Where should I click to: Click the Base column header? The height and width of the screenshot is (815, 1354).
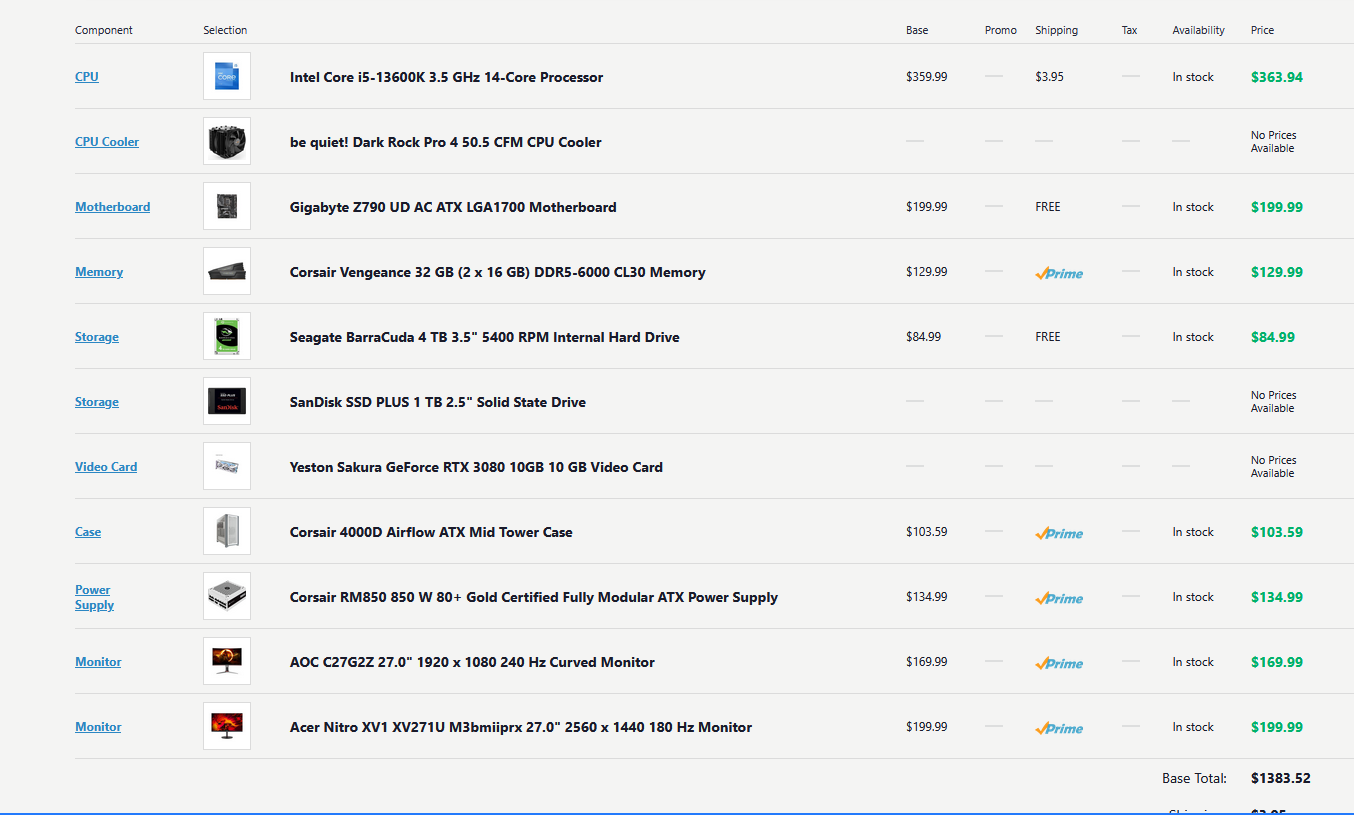[x=917, y=30]
